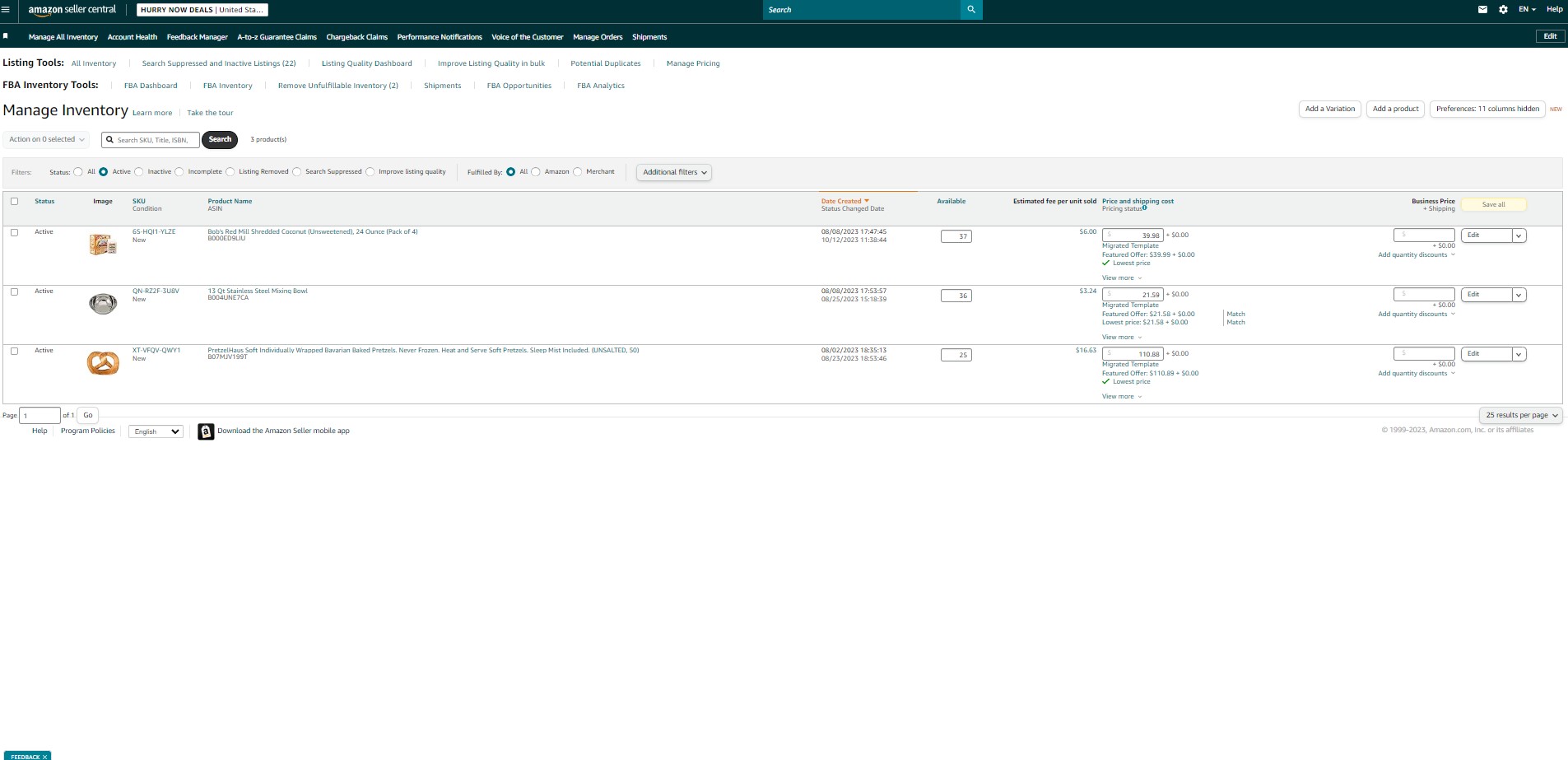Select the Bob's Red Mill row checkbox

14,232
